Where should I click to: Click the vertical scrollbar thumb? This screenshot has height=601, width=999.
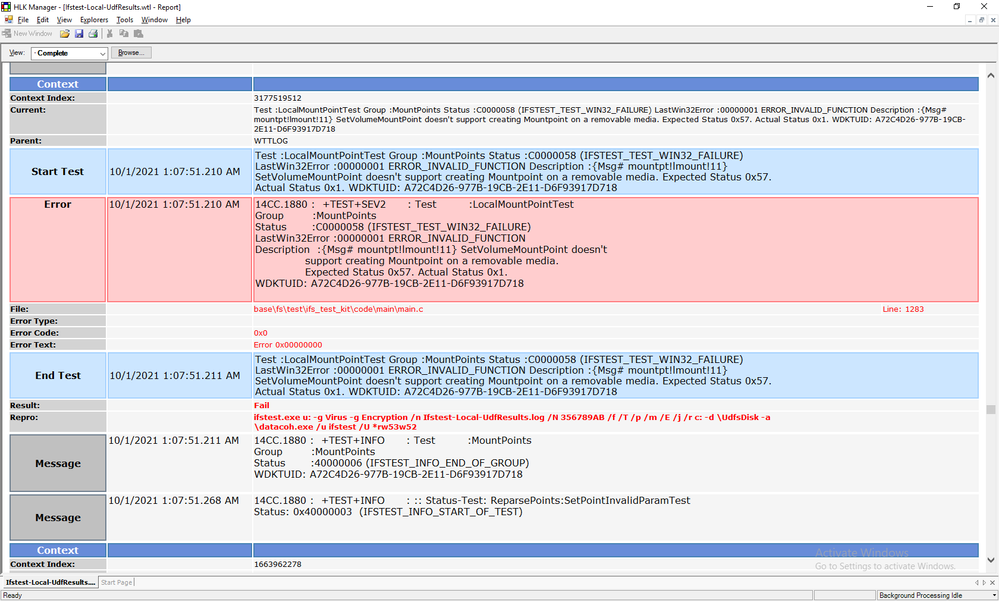(x=991, y=410)
